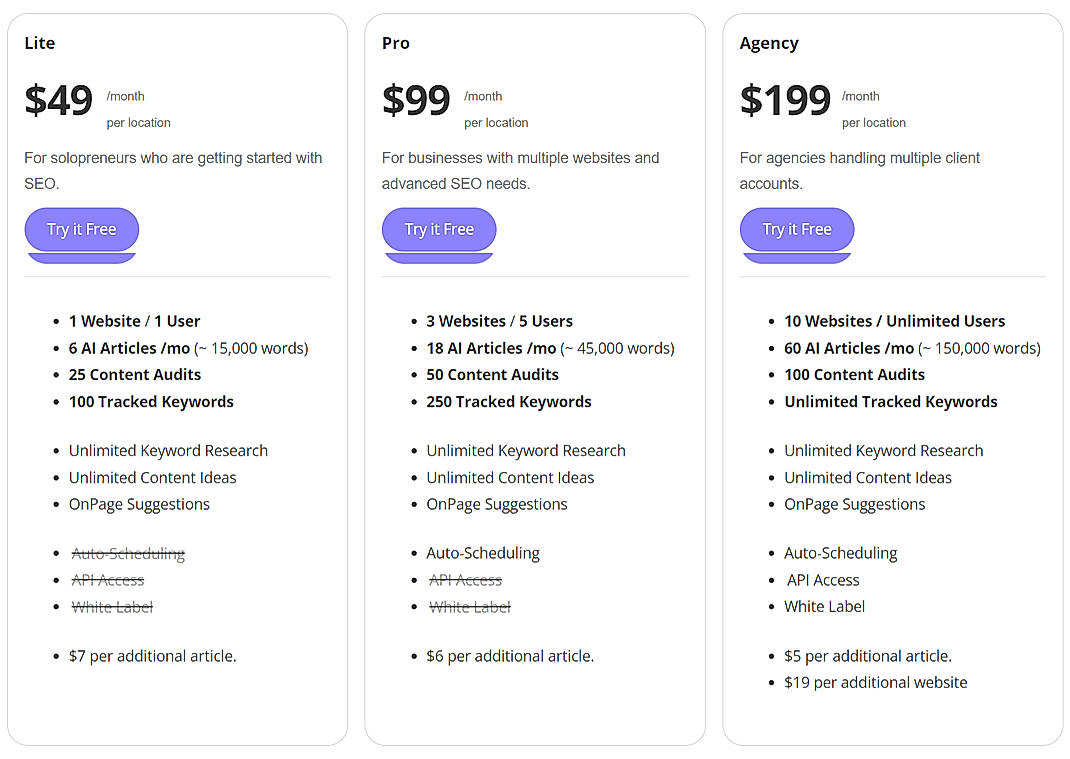Select the Lite plan title
Viewport: 1070px width, 759px height.
coord(39,43)
